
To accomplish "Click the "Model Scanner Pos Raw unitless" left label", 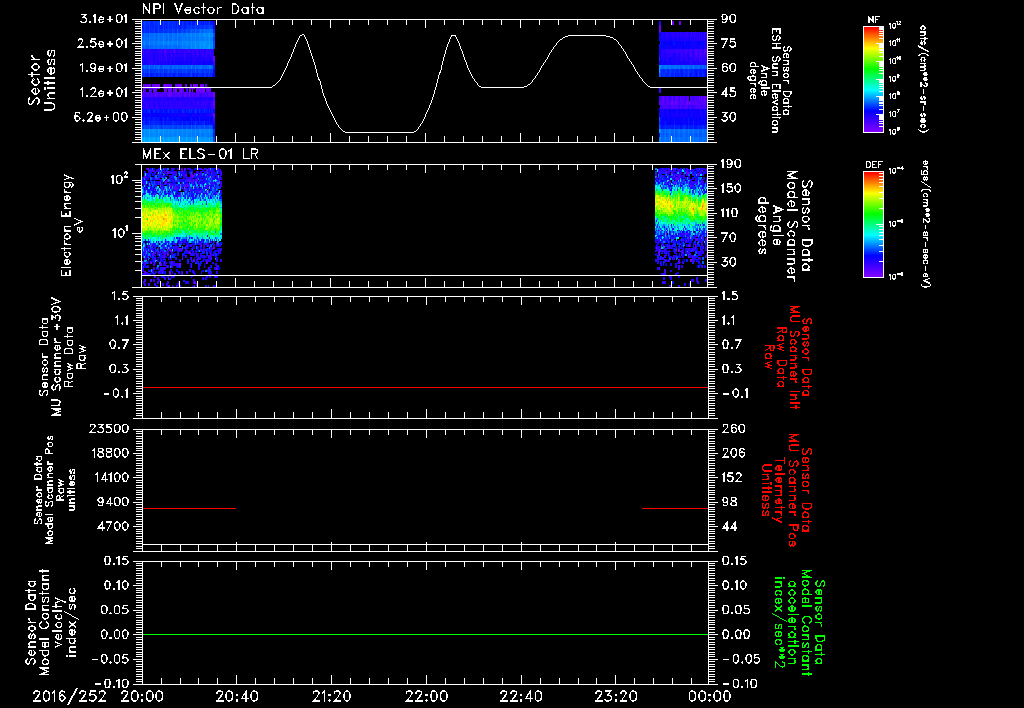I will pyautogui.click(x=54, y=490).
